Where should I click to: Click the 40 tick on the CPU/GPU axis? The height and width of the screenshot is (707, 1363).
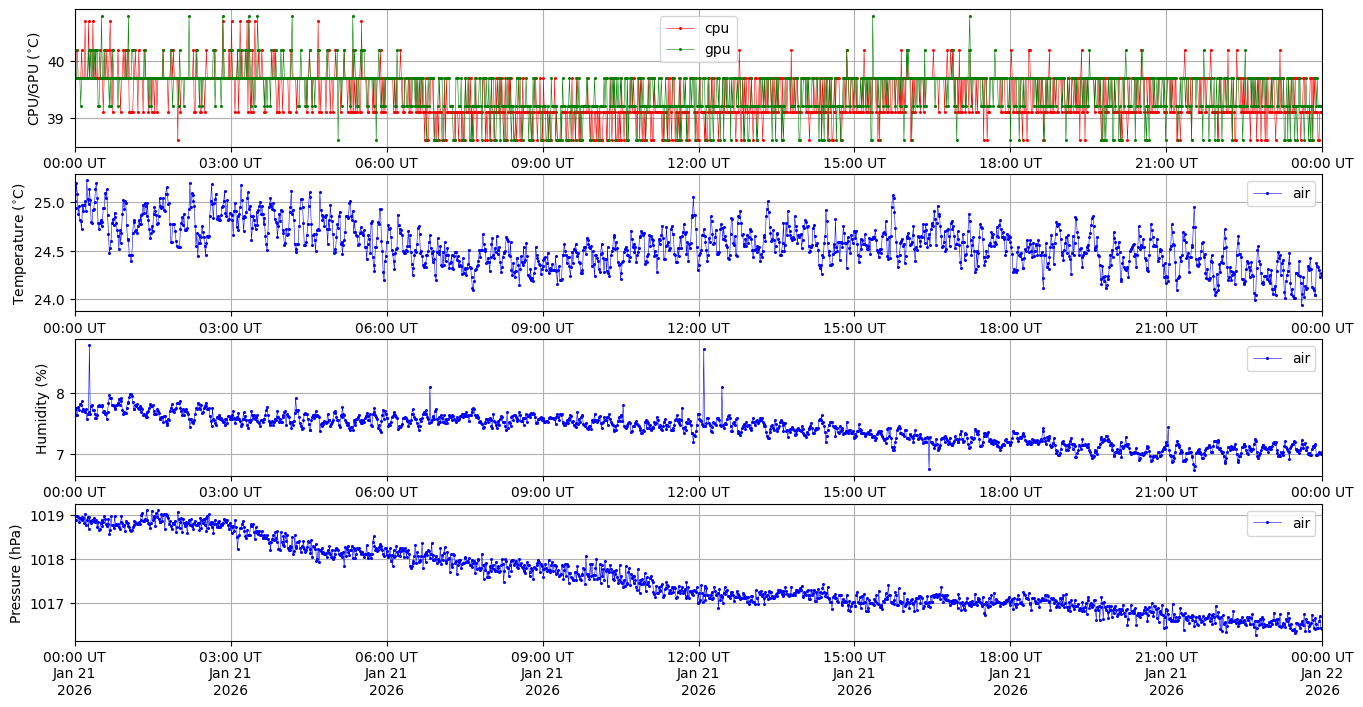[x=56, y=62]
